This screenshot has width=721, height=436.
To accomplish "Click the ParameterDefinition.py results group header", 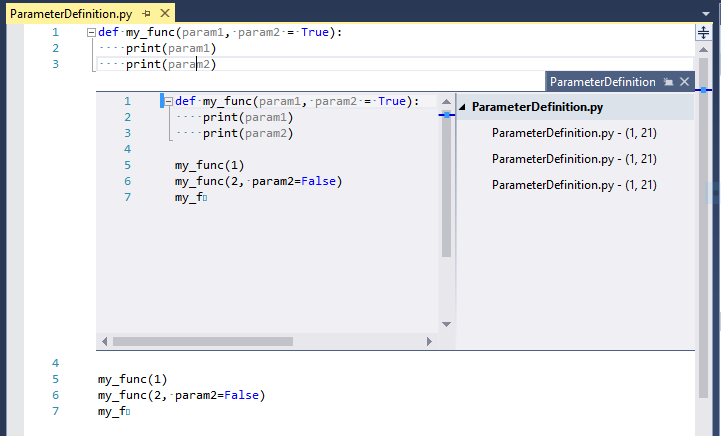I will click(x=575, y=107).
